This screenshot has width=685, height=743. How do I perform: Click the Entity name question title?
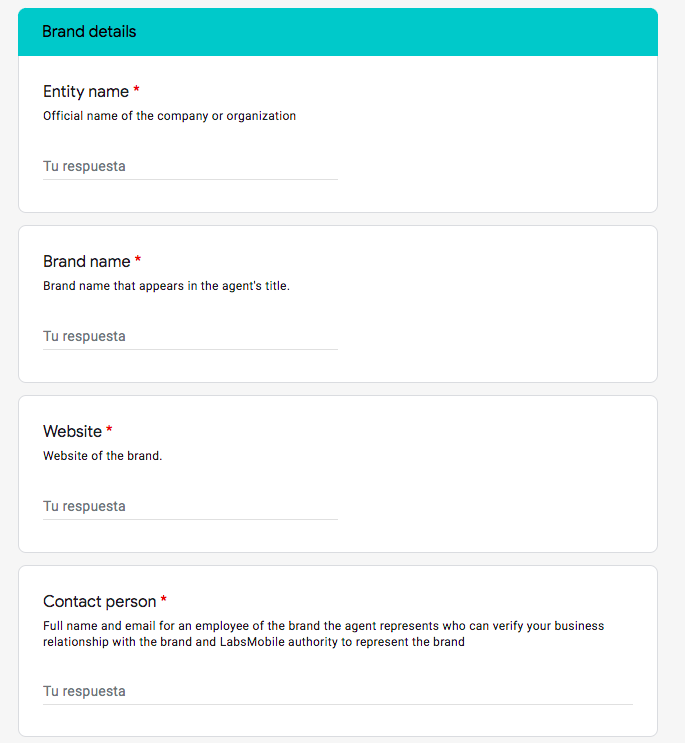[x=86, y=91]
